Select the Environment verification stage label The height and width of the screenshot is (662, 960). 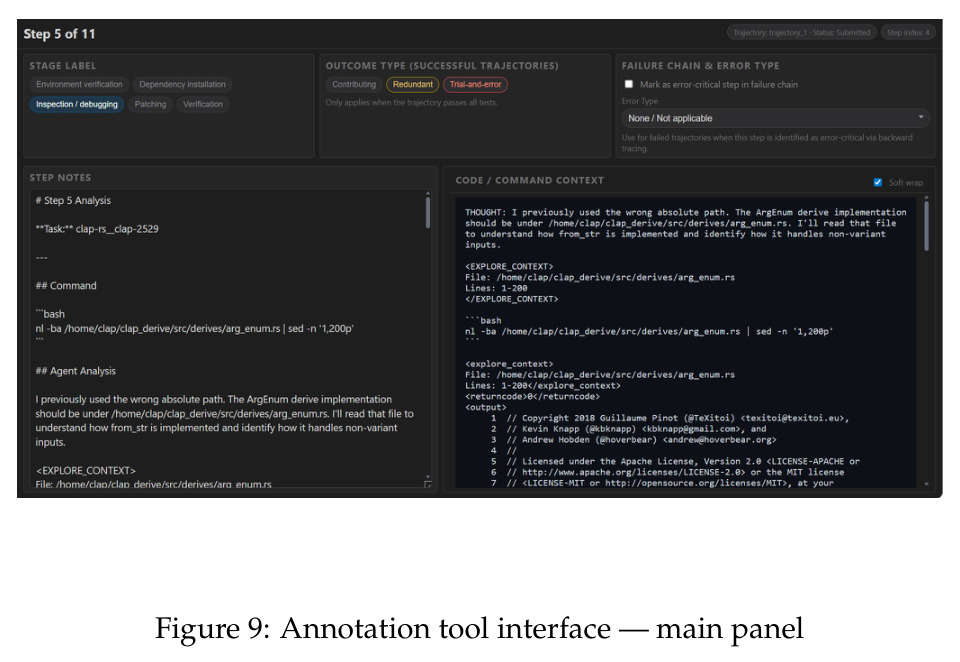[79, 85]
